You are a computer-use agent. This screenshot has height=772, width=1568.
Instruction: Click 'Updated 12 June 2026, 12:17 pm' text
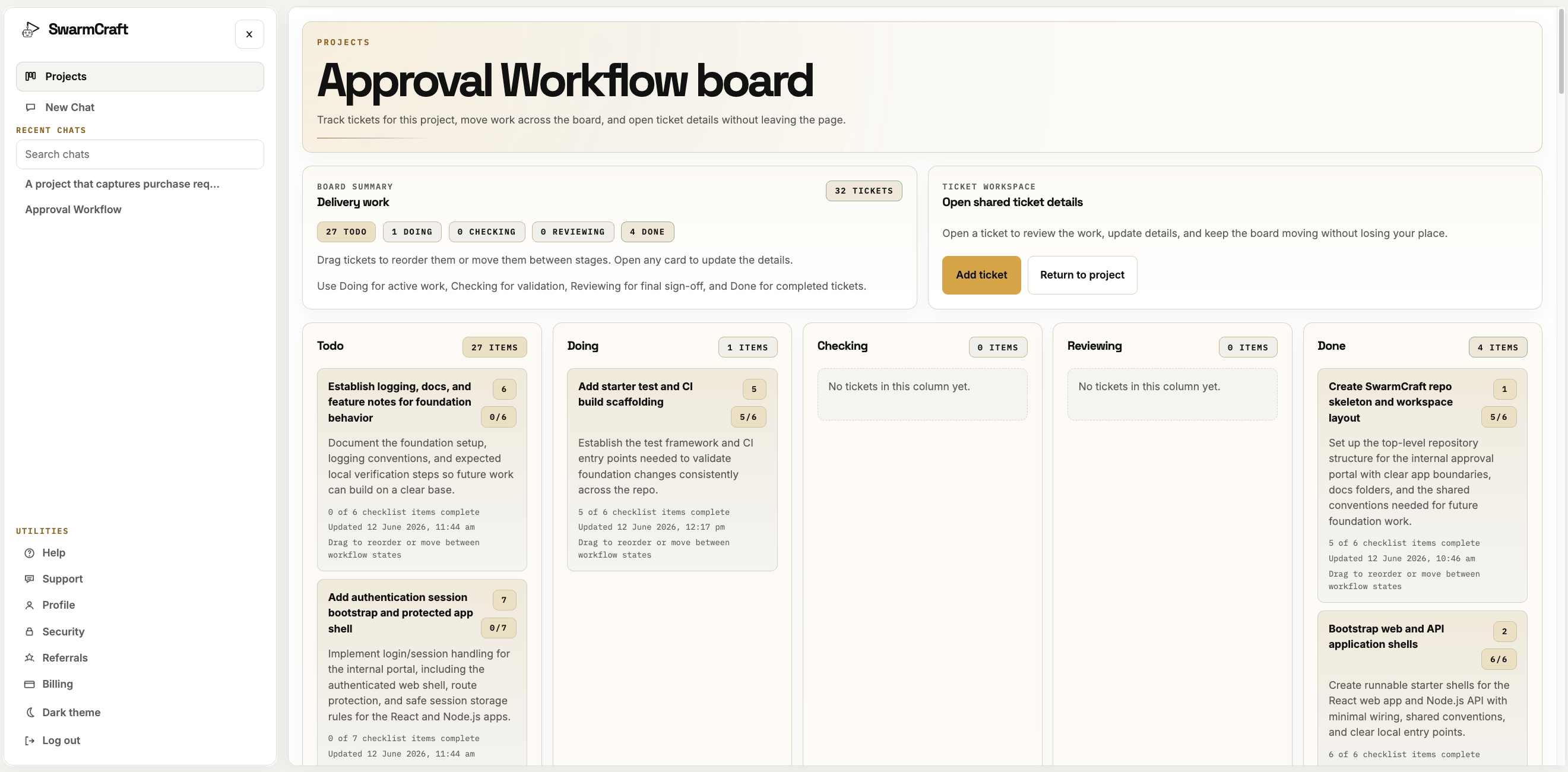click(x=651, y=527)
